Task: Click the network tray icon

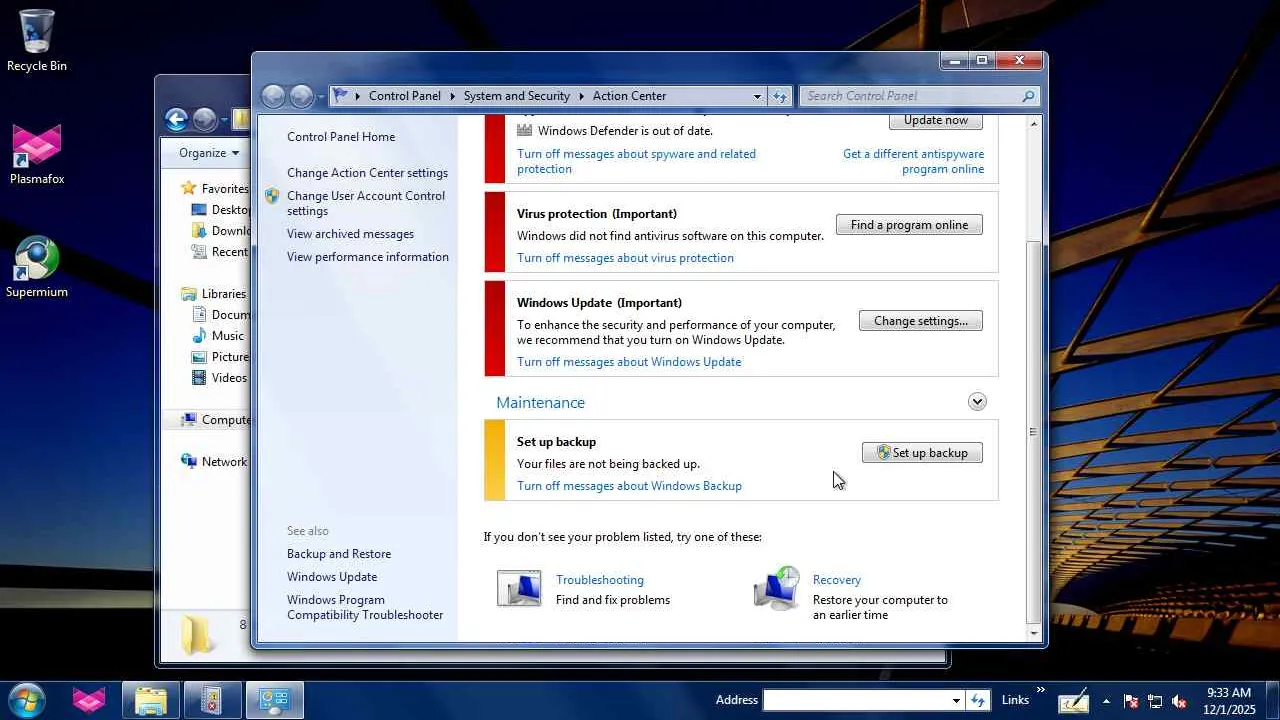Action: tap(1155, 701)
